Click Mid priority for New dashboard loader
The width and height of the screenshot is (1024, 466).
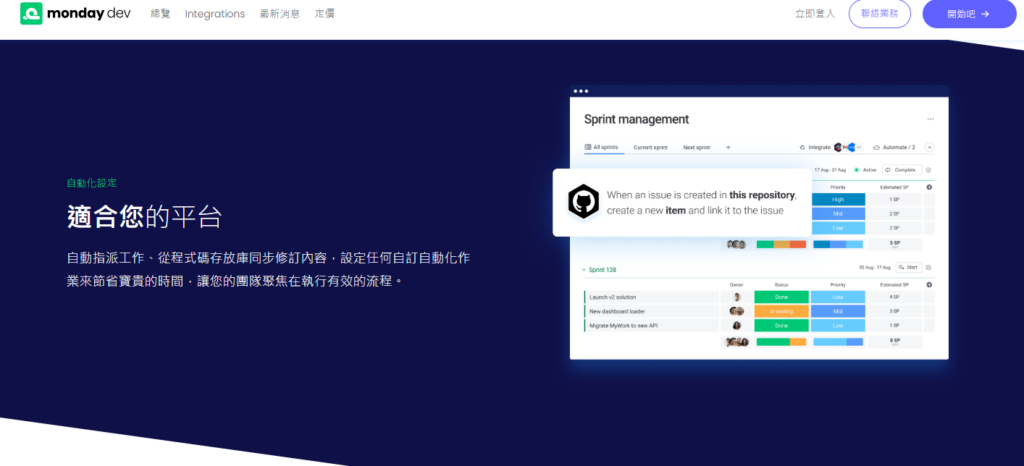click(838, 311)
